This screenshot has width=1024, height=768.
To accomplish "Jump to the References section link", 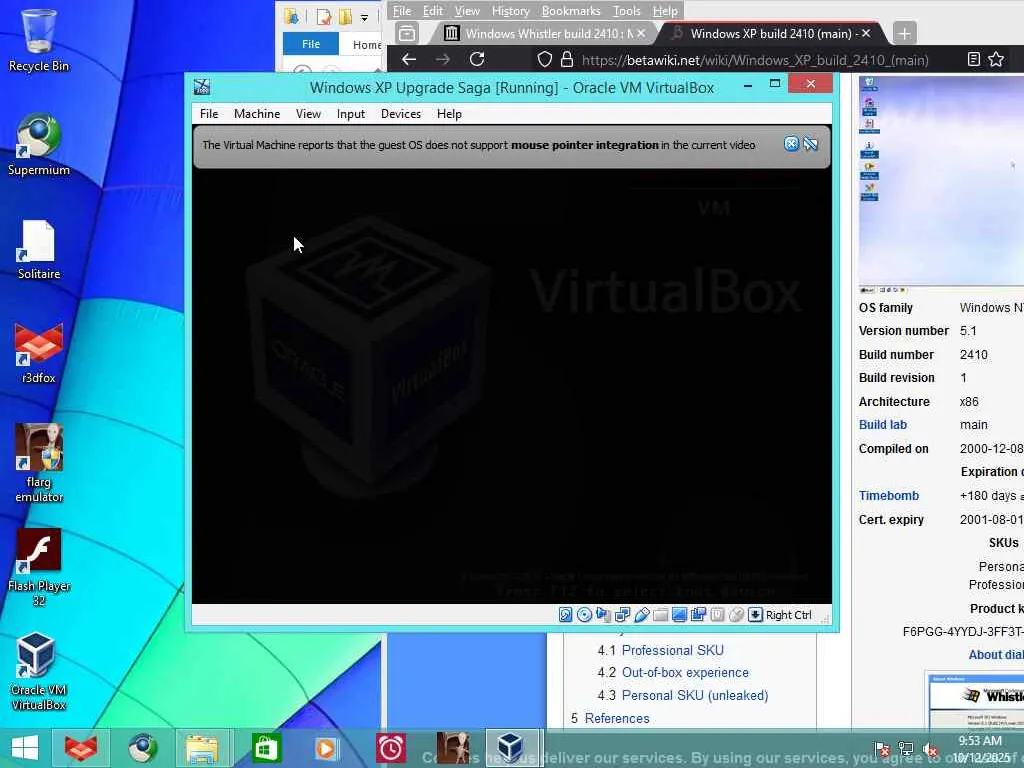I will click(x=616, y=718).
